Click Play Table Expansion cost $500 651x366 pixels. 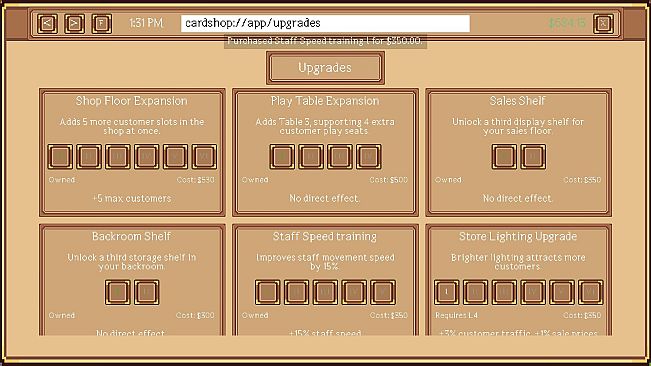tap(389, 180)
